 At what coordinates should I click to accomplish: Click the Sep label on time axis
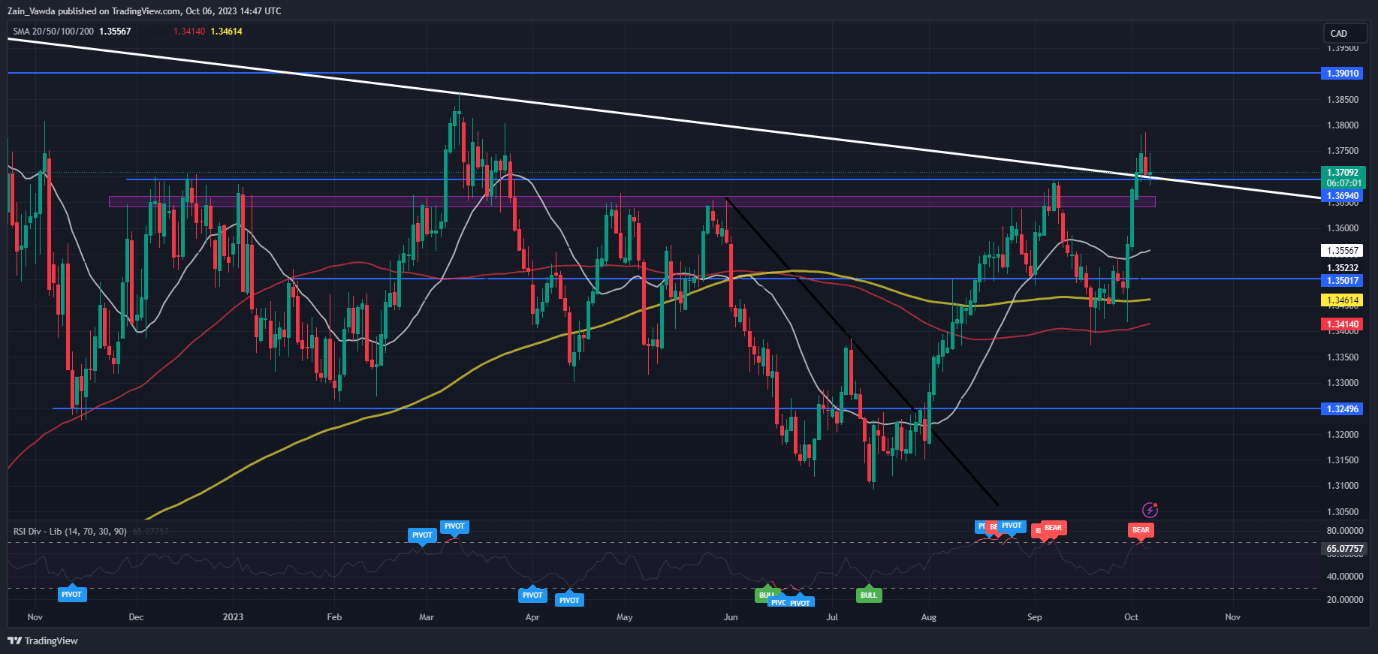[x=1034, y=618]
